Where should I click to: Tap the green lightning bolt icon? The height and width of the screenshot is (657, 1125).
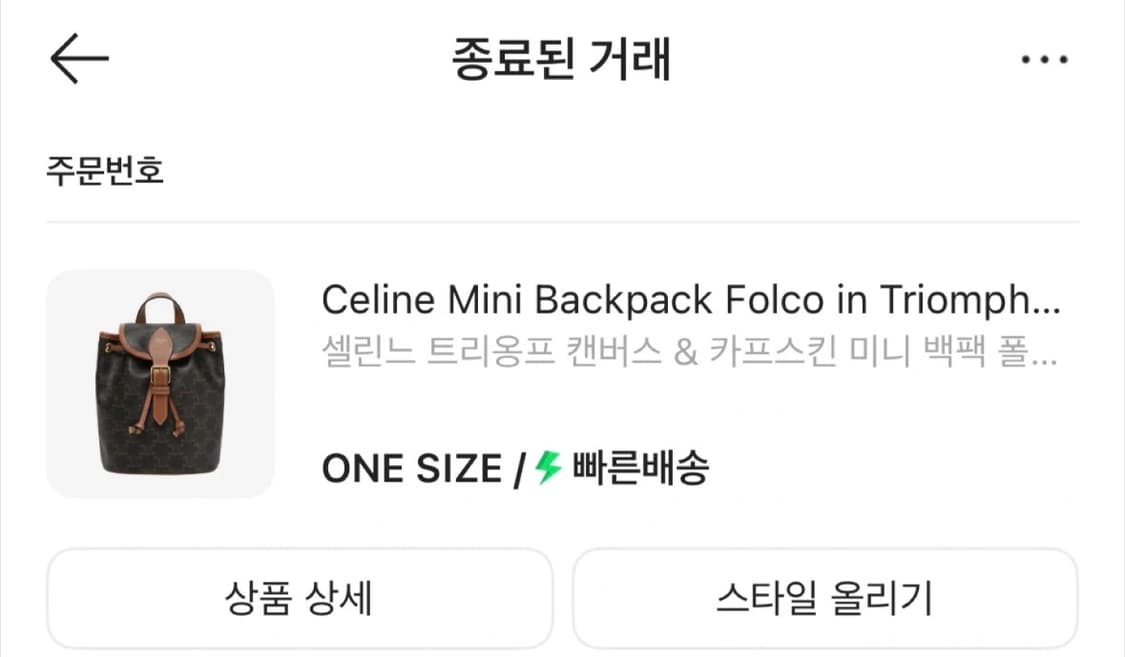point(548,467)
